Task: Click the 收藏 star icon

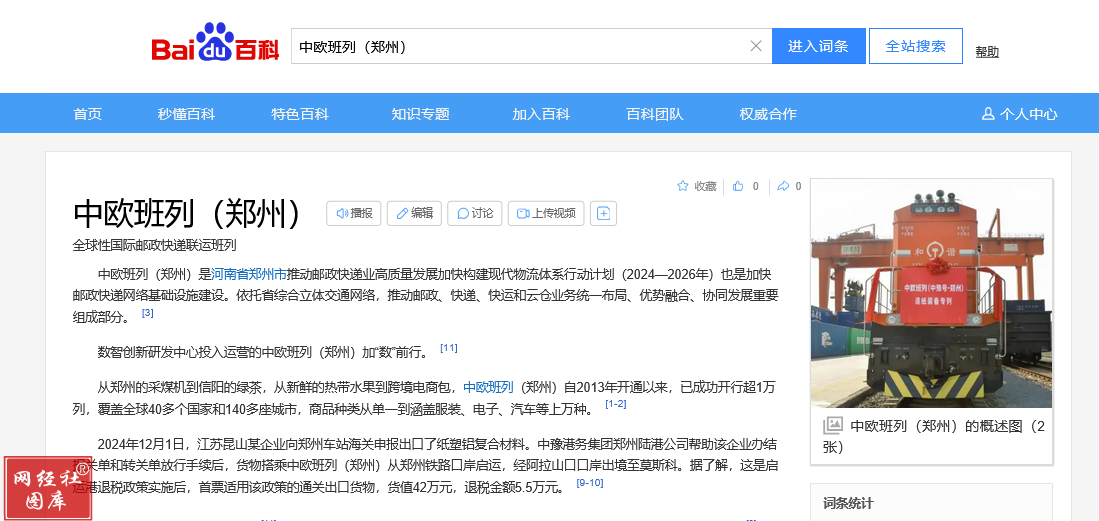Action: coord(683,186)
